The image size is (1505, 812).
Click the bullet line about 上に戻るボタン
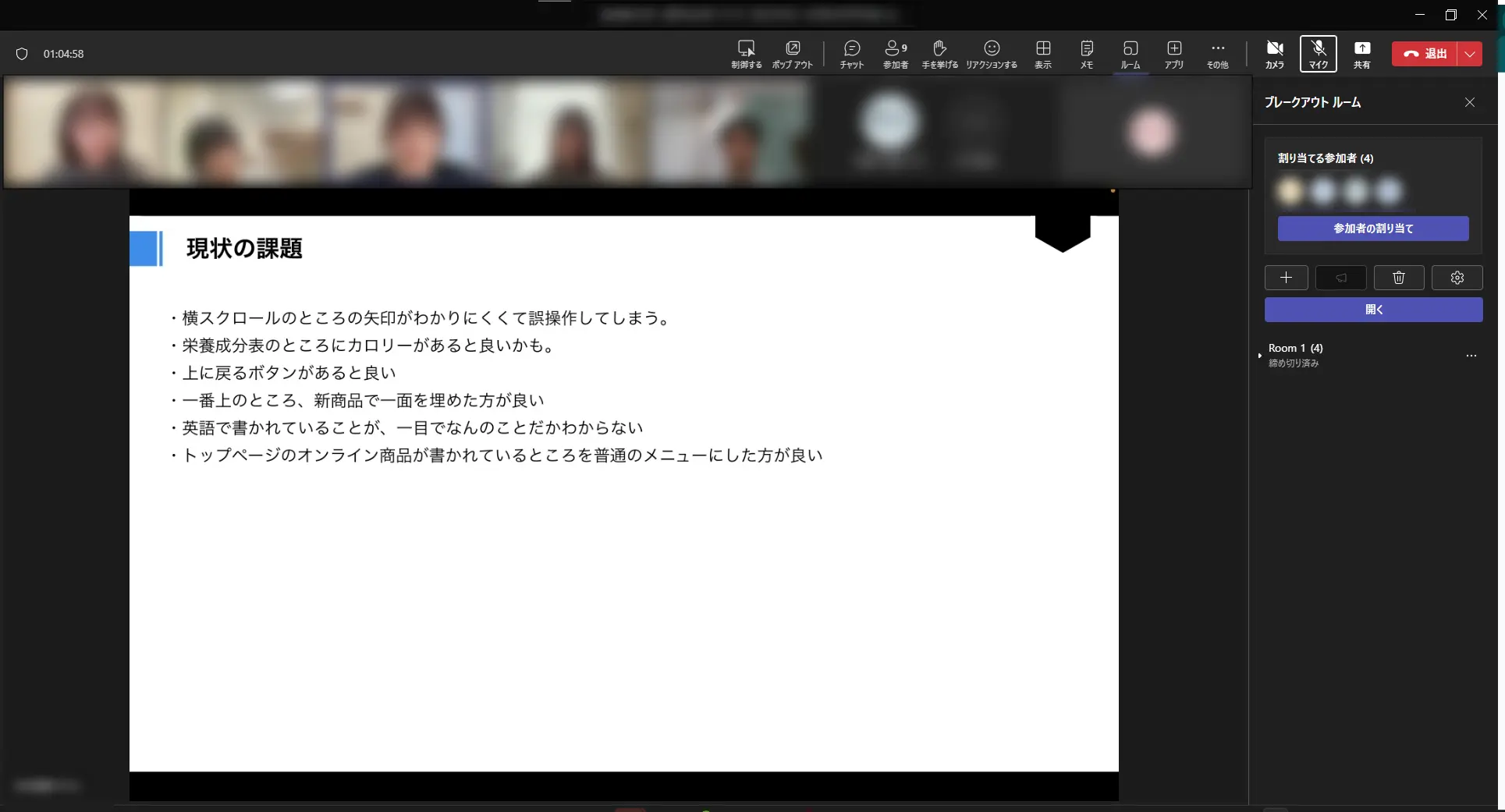click(x=283, y=373)
